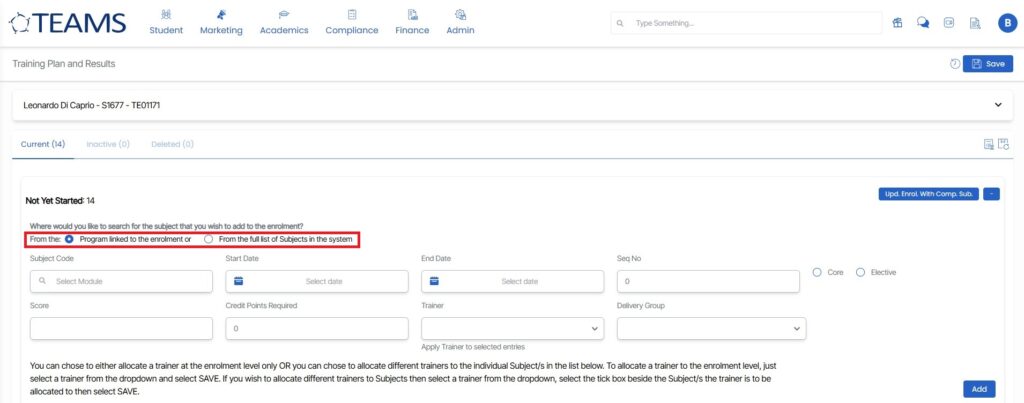The image size is (1024, 403).
Task: Select 'From the full list of Subjects' option
Action: [x=208, y=240]
